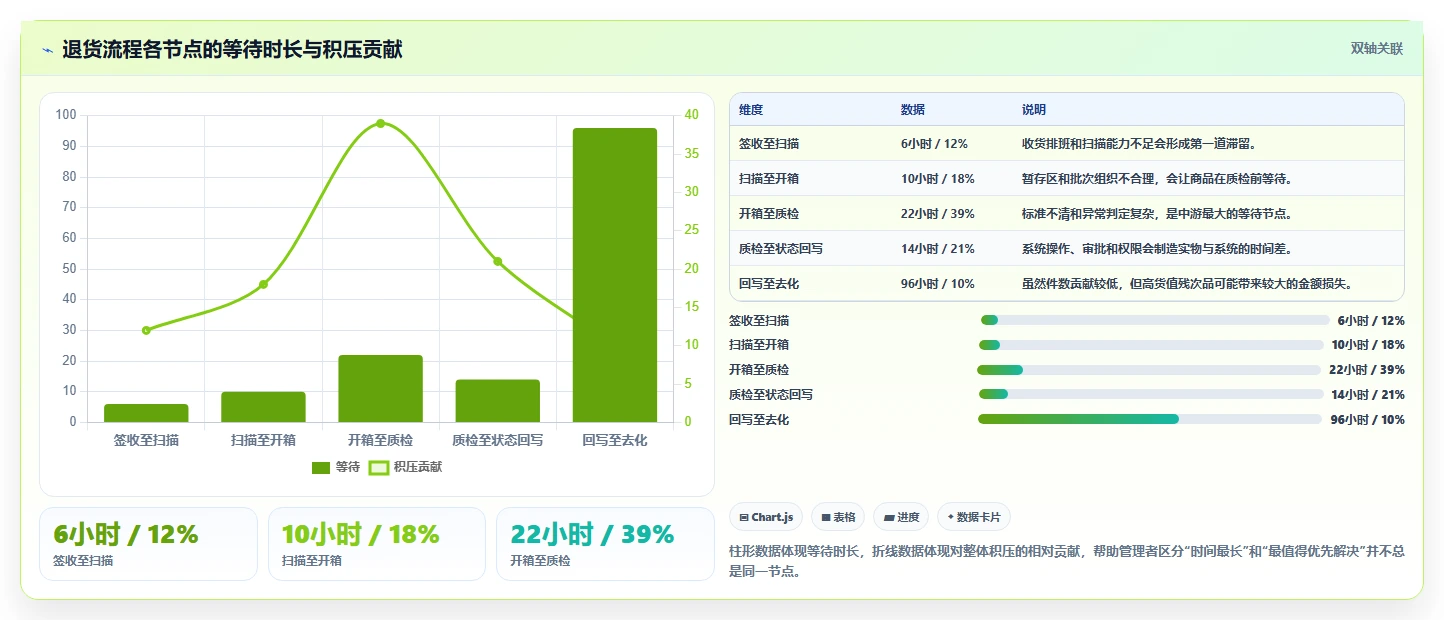Click the 22小时 / 39% data card
Image resolution: width=1444 pixels, height=620 pixels.
coord(605,544)
